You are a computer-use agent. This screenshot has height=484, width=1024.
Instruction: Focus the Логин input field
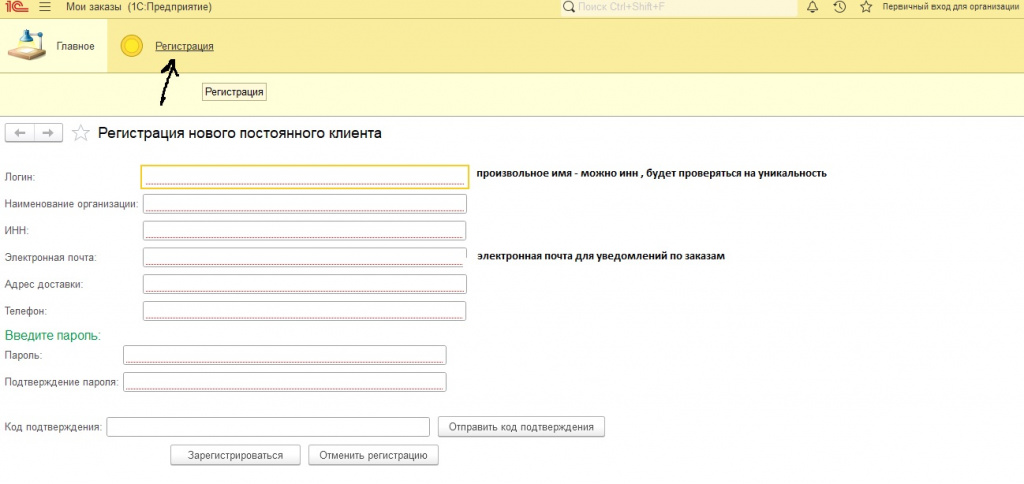[x=305, y=176]
